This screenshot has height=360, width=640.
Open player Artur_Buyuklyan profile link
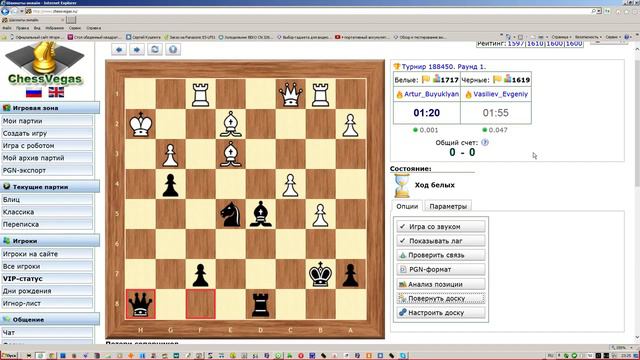[x=431, y=94]
